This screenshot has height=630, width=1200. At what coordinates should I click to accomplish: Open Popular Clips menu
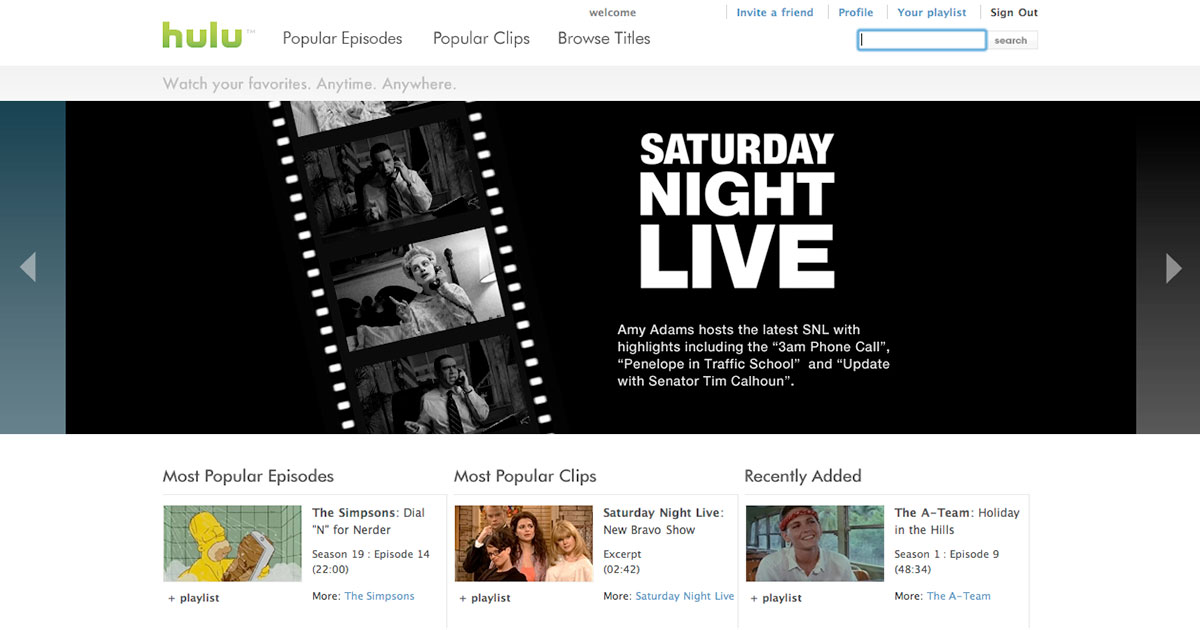click(x=481, y=39)
